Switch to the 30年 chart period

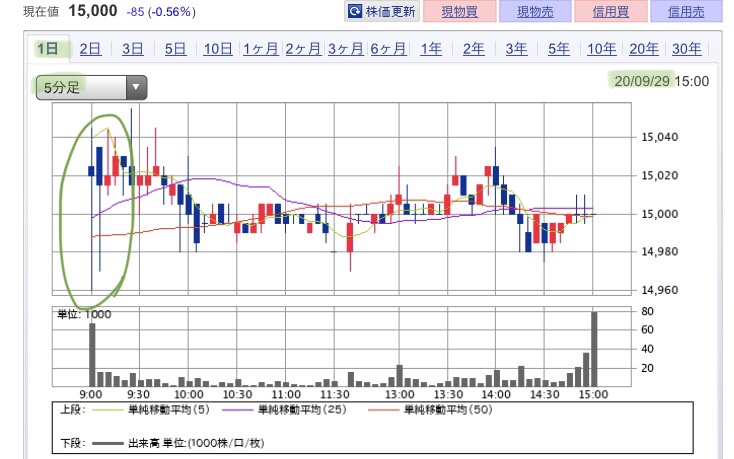point(687,49)
